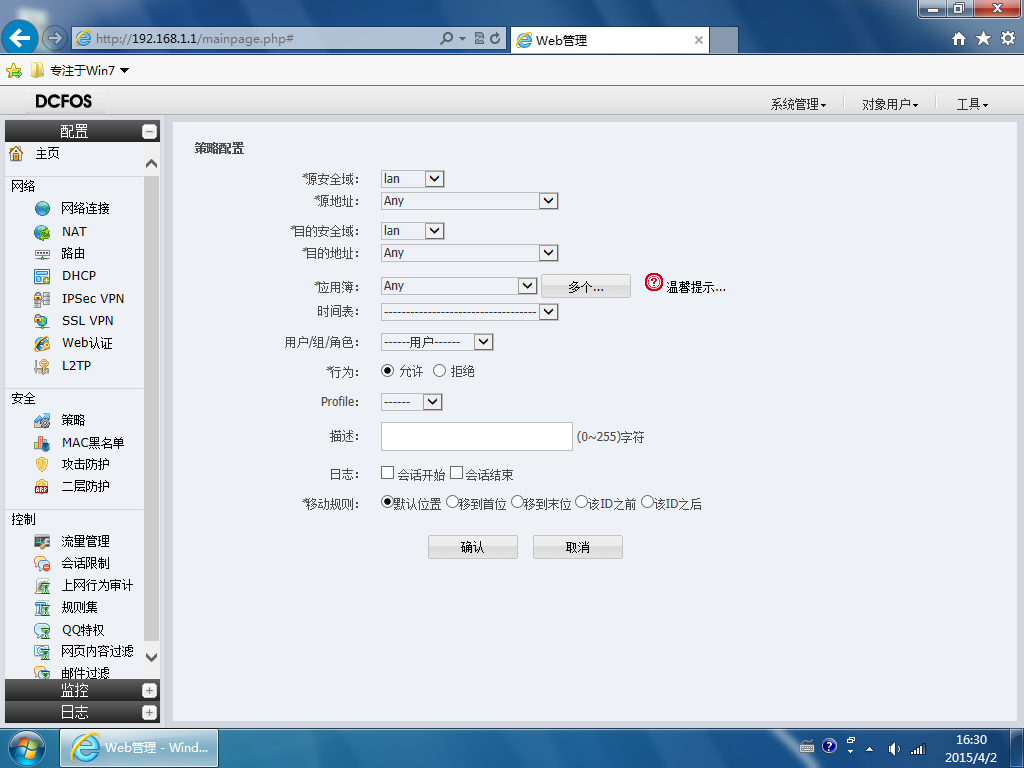Click the 会话限制 icon

42,564
